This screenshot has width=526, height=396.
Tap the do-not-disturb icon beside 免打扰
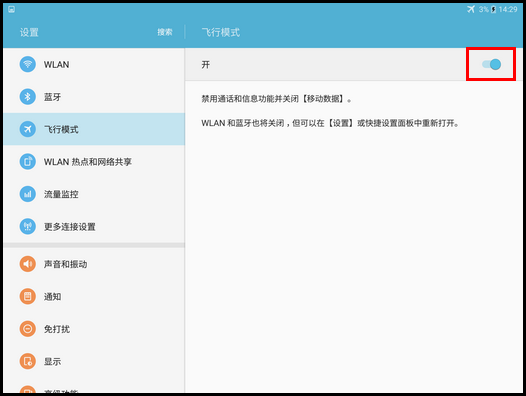[x=28, y=329]
